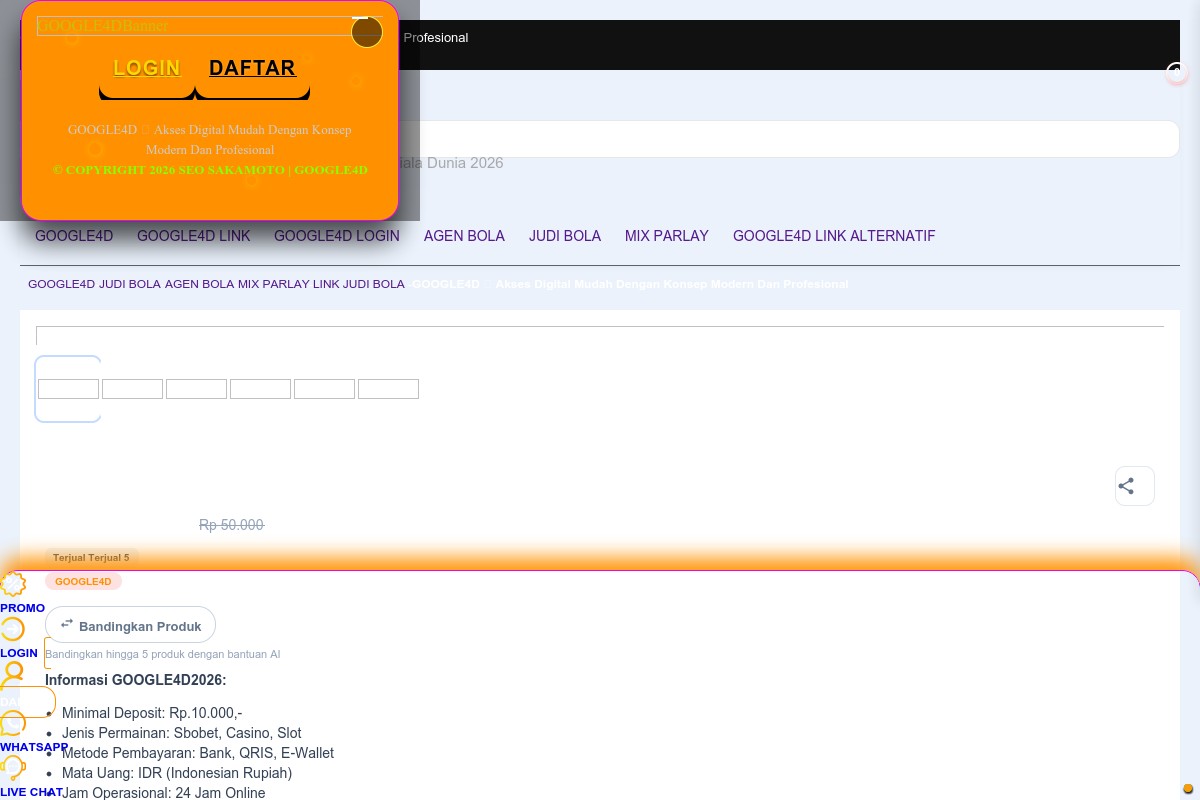
Task: Click the GOOGLE4D breadcrumb link
Action: 61,284
